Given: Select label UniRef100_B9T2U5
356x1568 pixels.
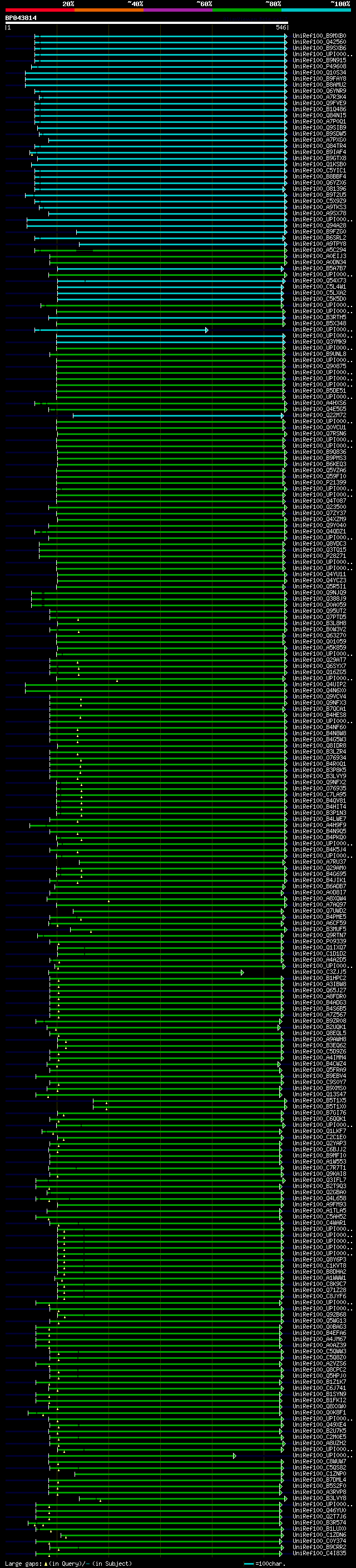Looking at the screenshot, I should click(x=319, y=195).
